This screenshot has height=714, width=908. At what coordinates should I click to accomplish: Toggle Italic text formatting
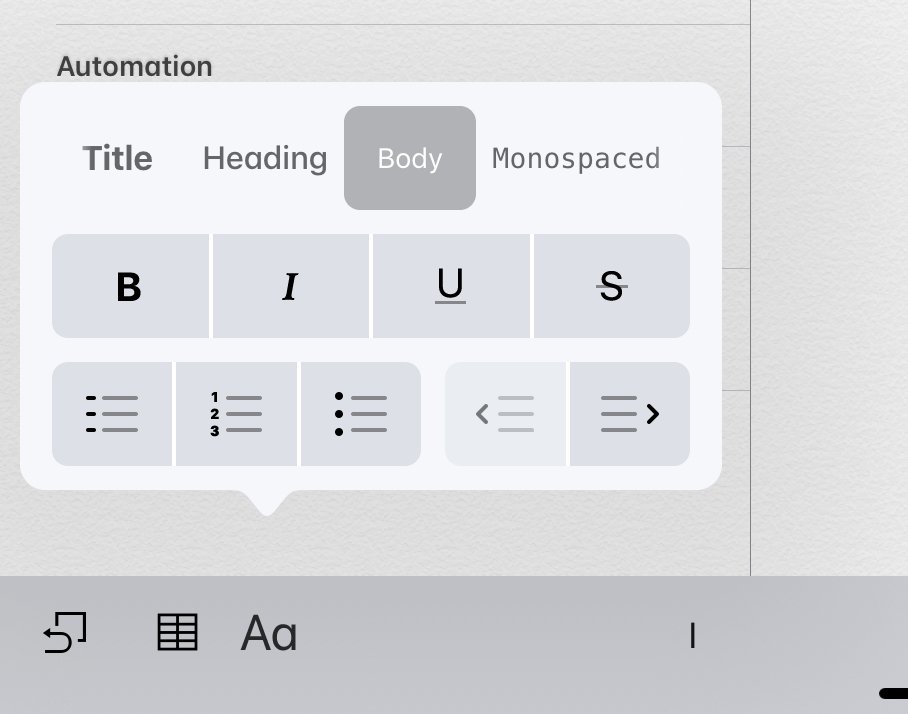[x=291, y=286]
